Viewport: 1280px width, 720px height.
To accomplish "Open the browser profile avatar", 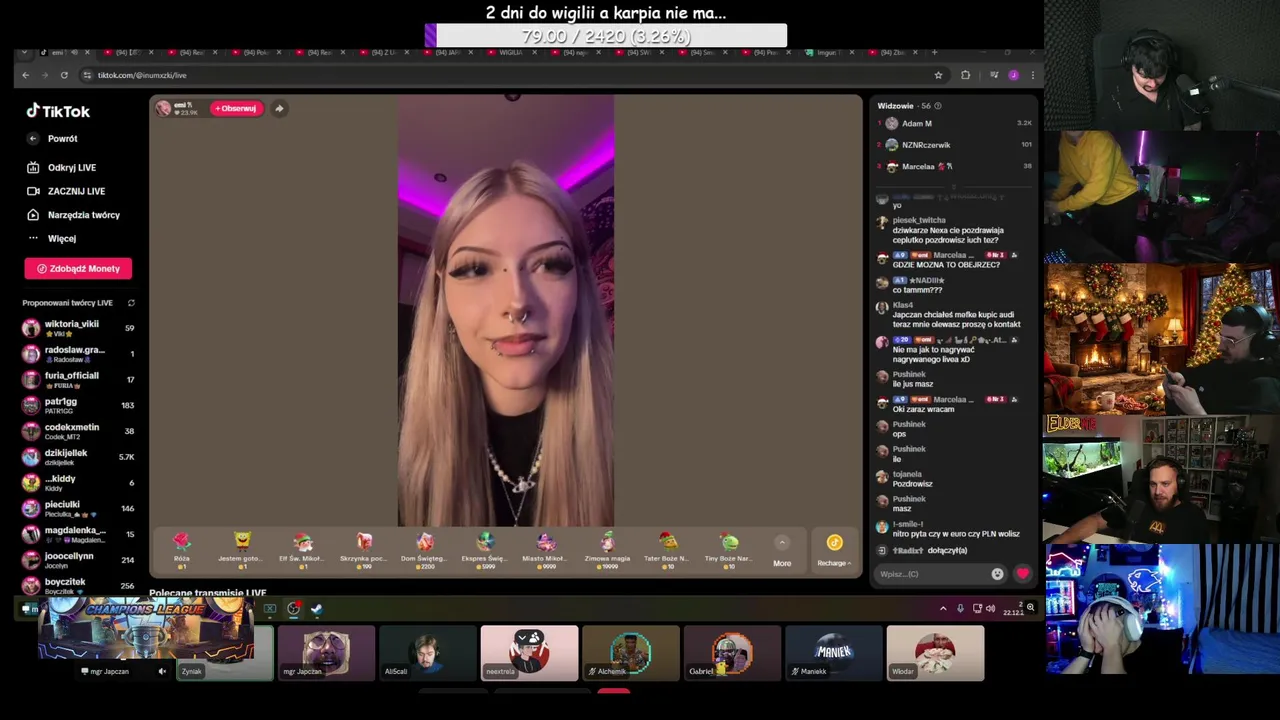I will (x=1013, y=75).
